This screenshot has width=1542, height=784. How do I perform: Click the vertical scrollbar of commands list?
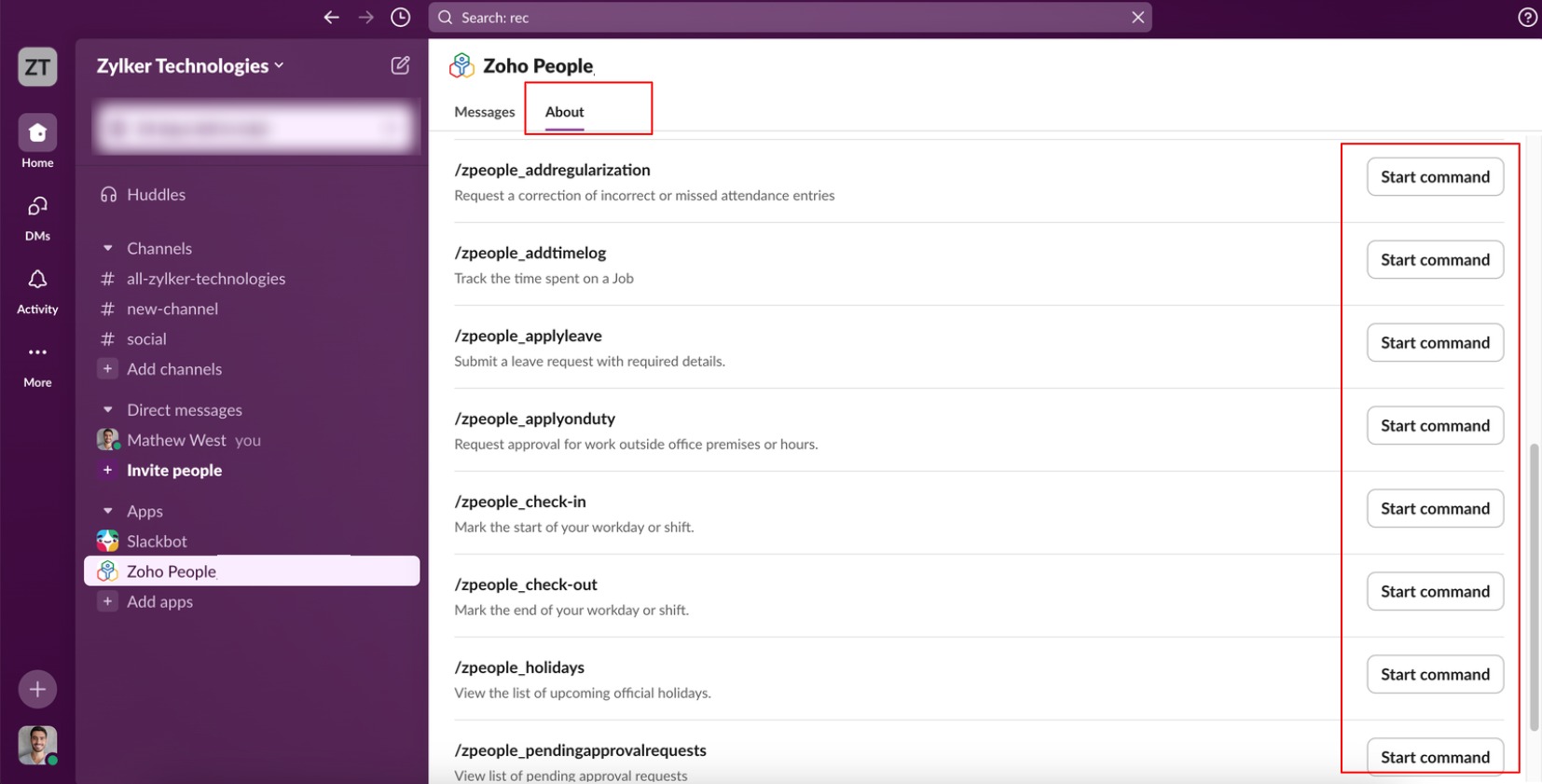pos(1534,587)
